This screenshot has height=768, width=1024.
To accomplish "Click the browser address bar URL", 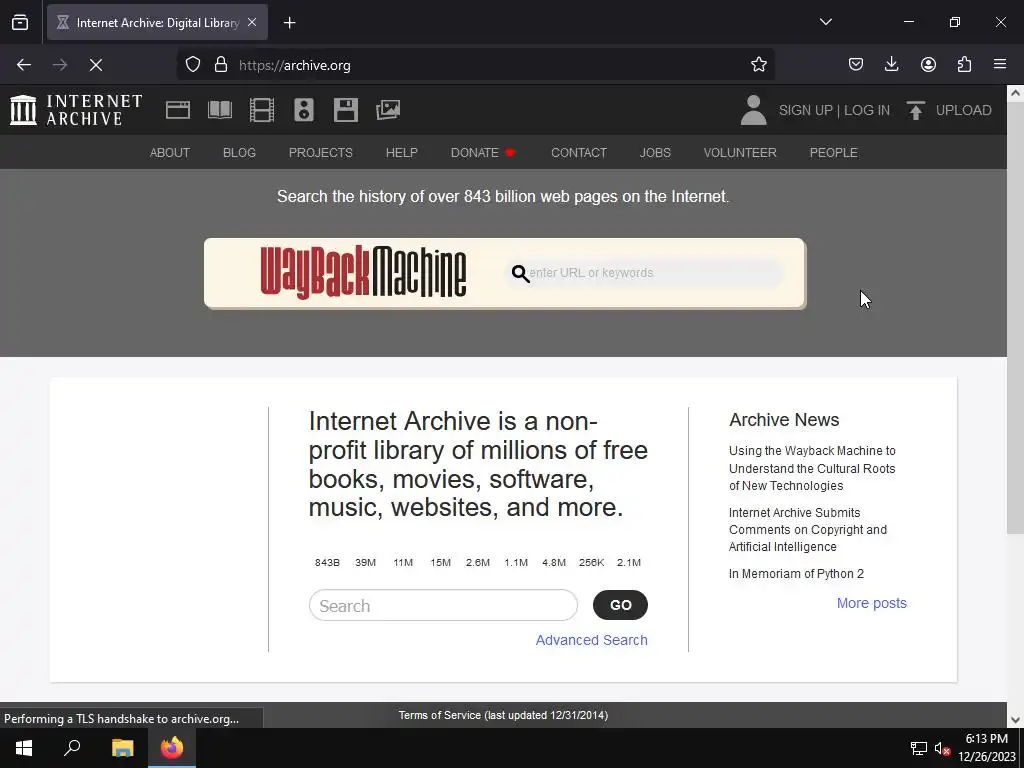I will pos(295,65).
